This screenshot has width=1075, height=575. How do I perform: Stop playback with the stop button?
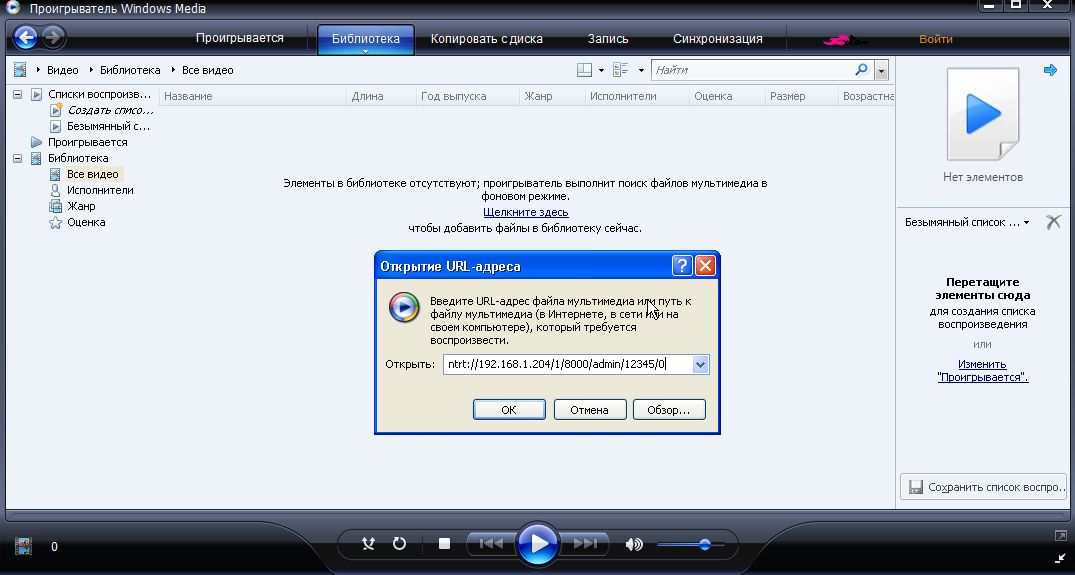coord(444,544)
